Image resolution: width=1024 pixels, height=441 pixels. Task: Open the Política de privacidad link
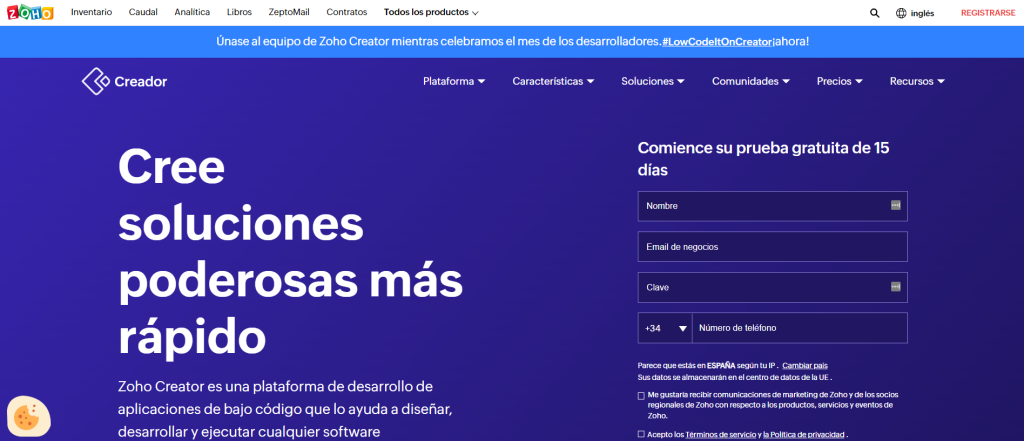click(804, 434)
